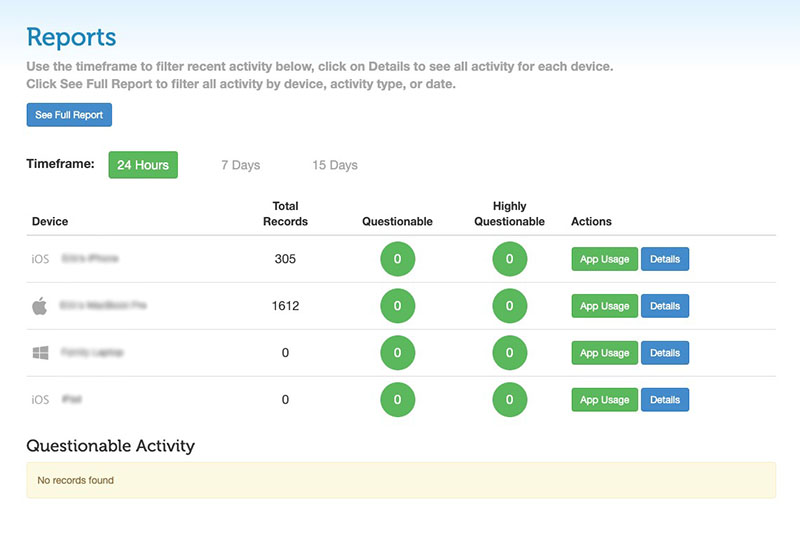Click the Questionable count circle for the iPhone row
The image size is (800, 539).
[397, 259]
